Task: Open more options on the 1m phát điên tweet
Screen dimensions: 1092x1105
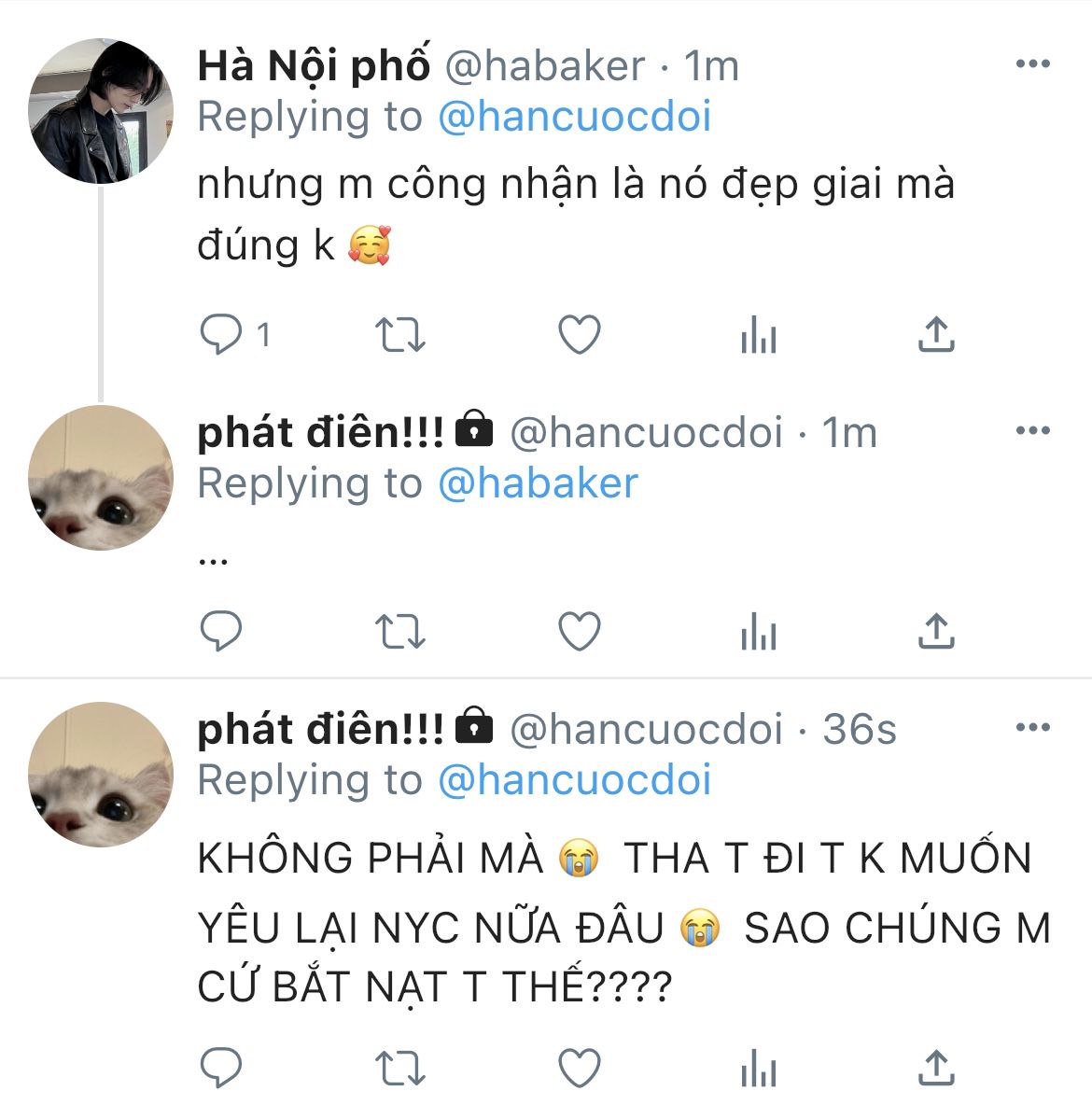Action: pyautogui.click(x=1033, y=430)
